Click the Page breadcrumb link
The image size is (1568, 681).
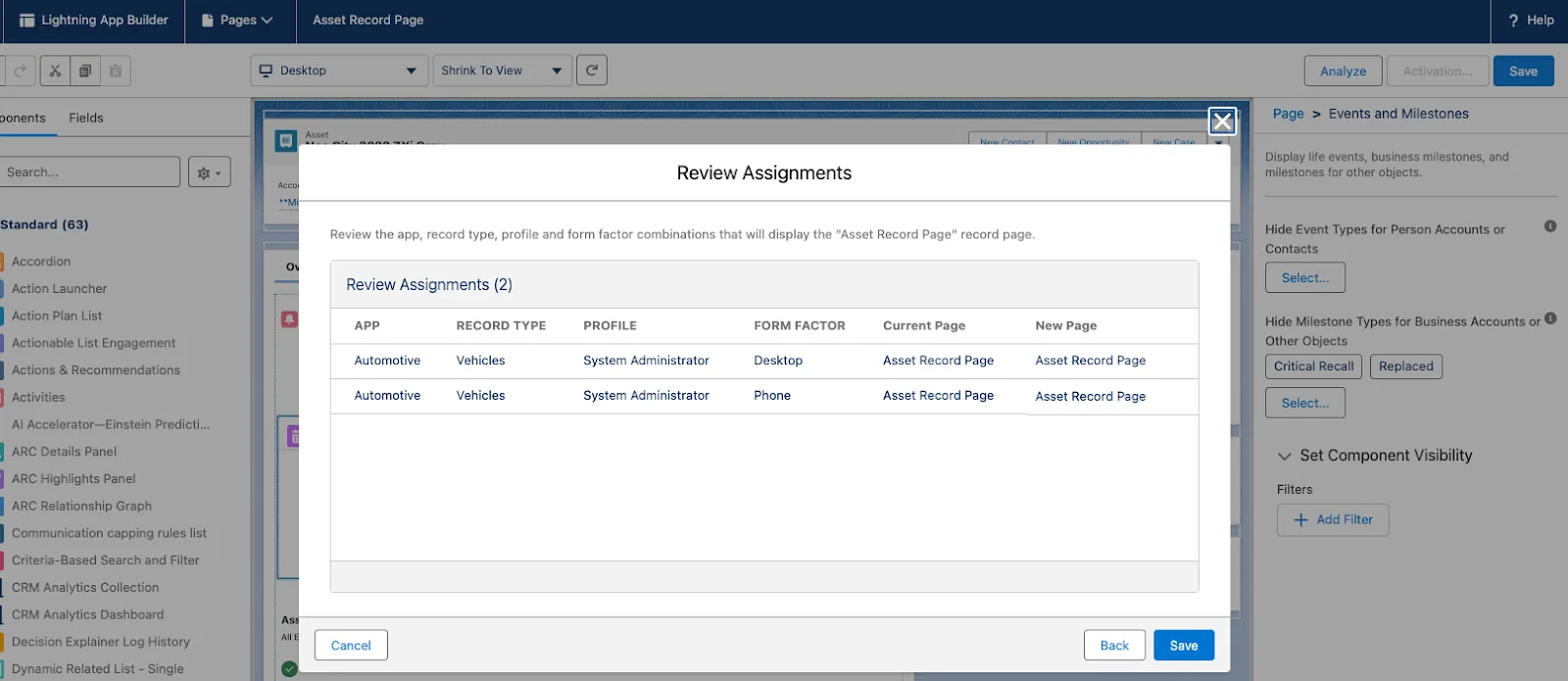click(1288, 114)
